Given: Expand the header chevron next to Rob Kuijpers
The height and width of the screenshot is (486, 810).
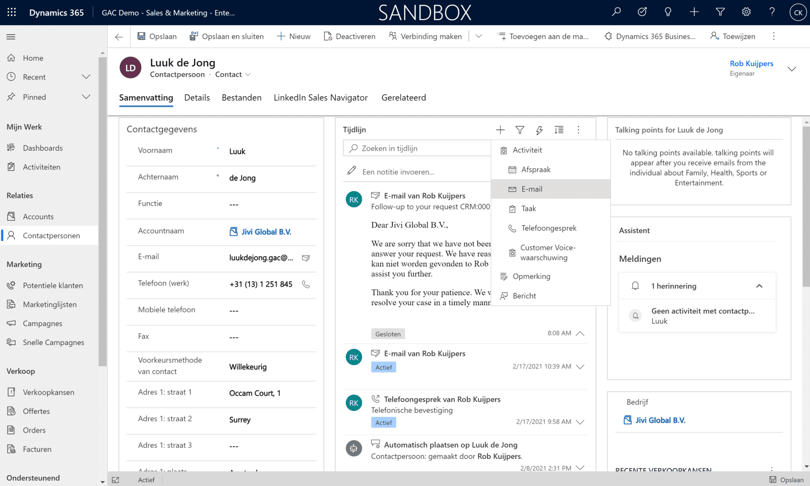Looking at the screenshot, I should [791, 69].
